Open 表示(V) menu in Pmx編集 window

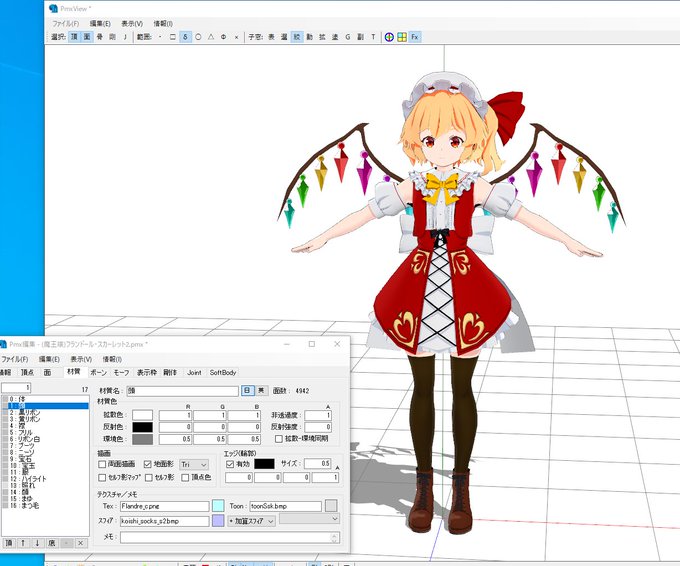point(81,359)
